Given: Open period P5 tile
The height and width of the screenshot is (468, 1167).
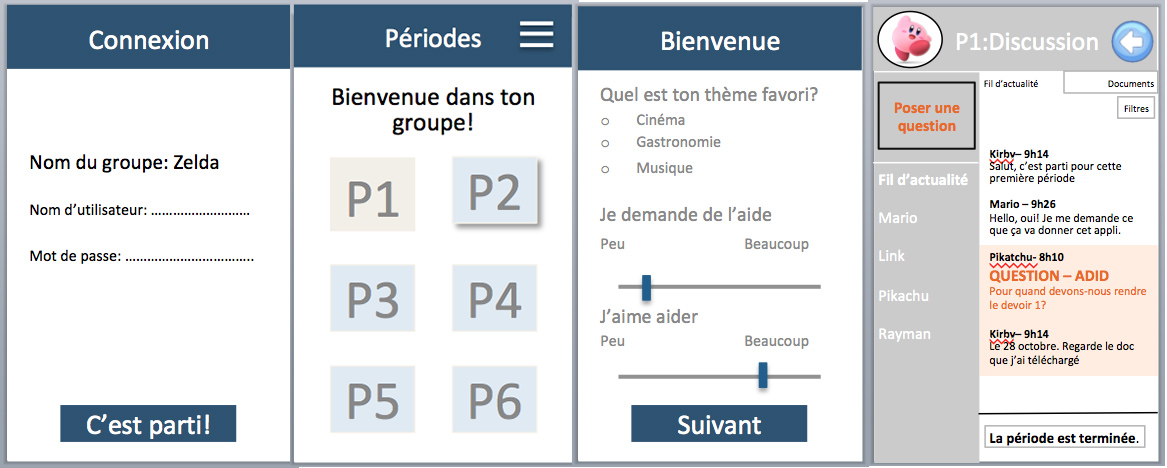Looking at the screenshot, I should (373, 400).
